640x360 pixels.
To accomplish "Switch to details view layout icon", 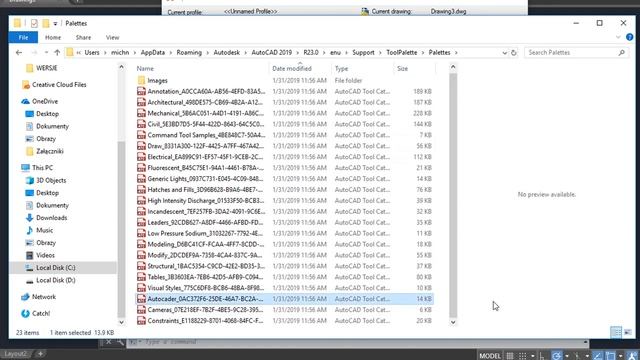I will [616, 332].
